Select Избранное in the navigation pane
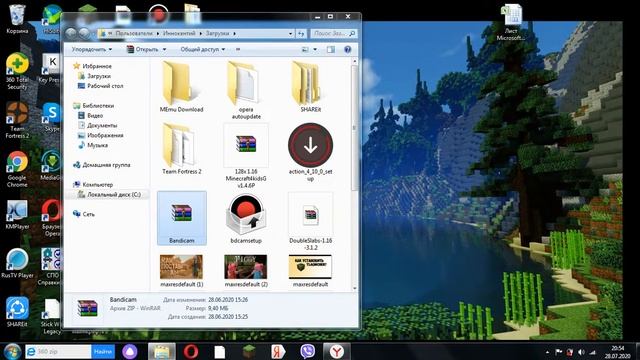 click(97, 66)
